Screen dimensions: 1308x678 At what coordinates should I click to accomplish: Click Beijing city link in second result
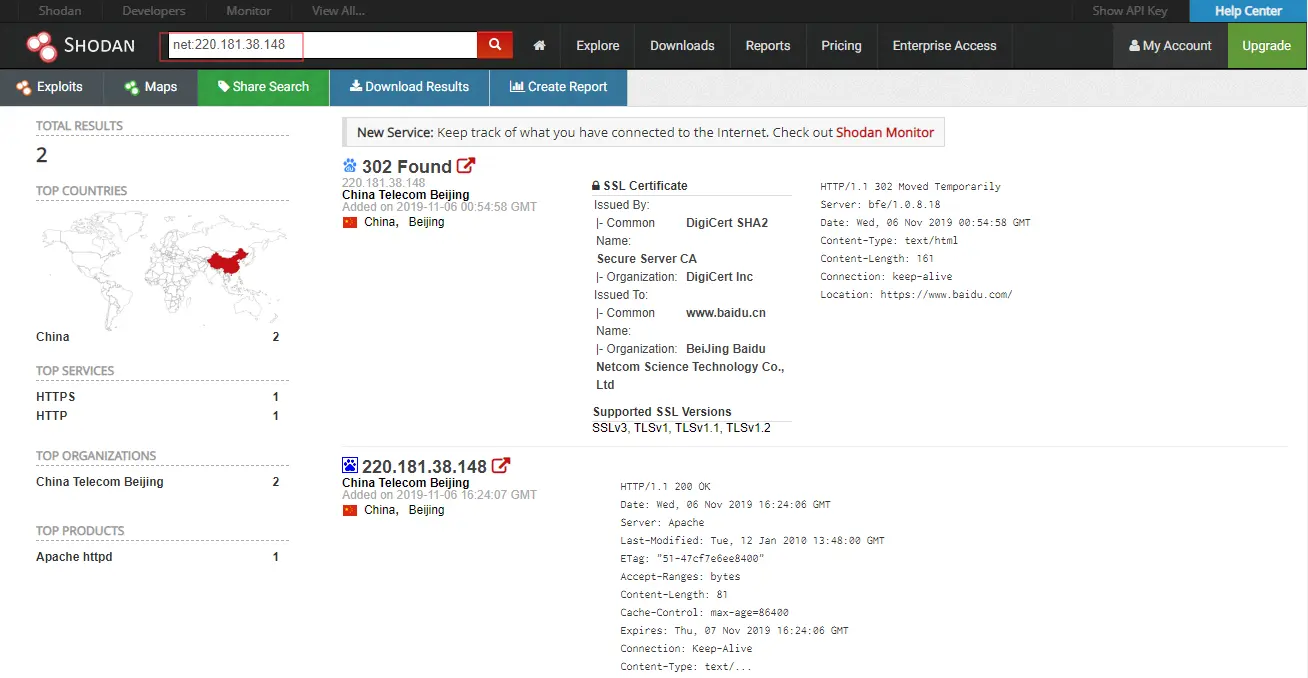pos(426,510)
